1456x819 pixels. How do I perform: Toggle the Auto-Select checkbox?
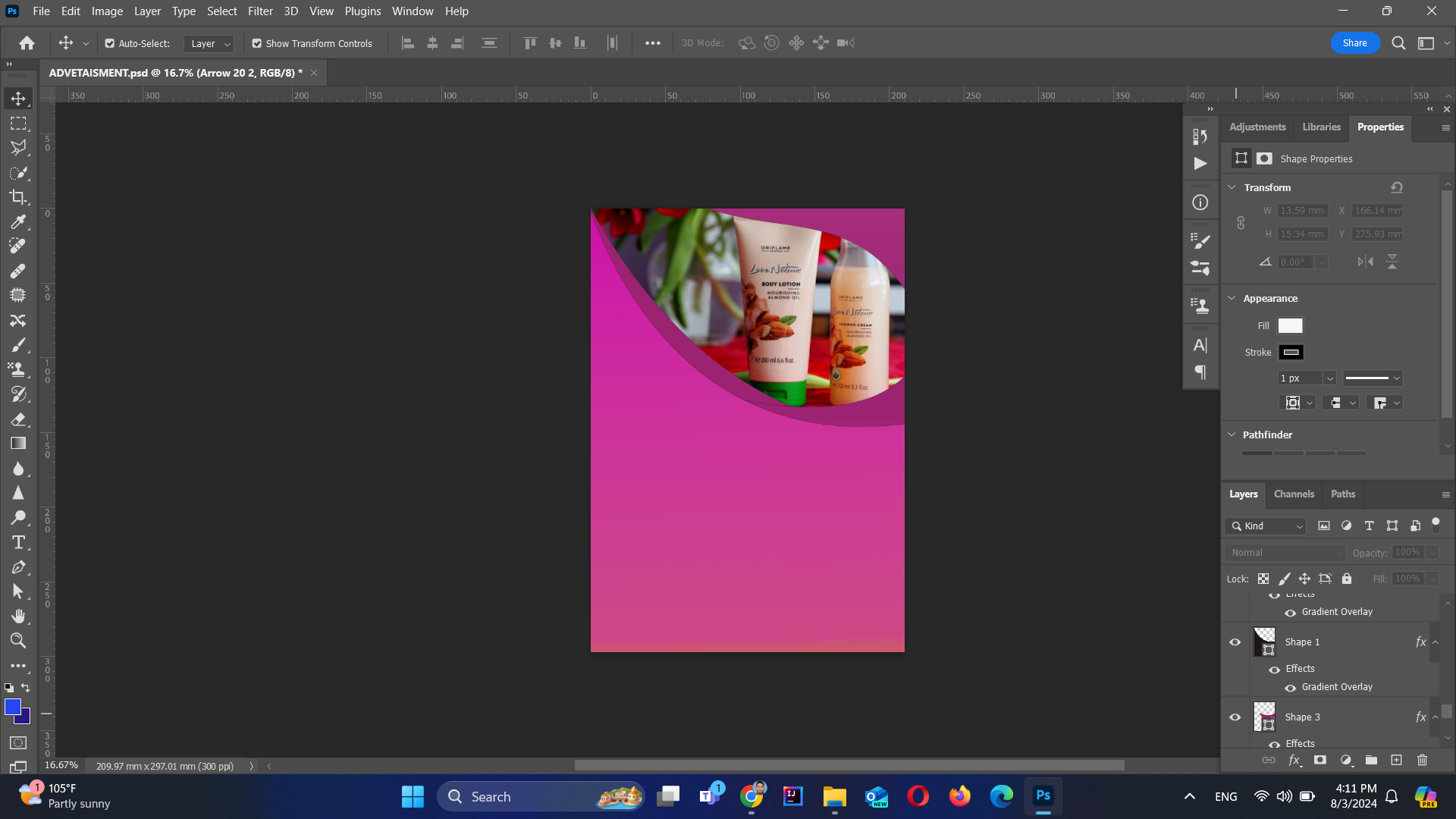(110, 44)
